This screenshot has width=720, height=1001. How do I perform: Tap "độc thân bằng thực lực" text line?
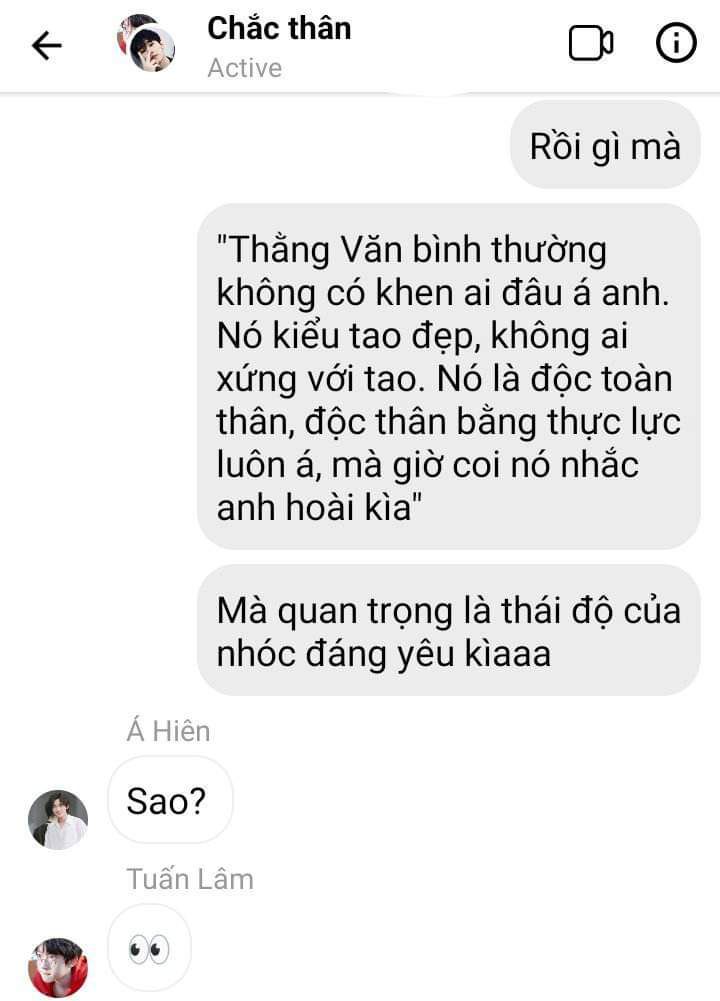pos(493,423)
